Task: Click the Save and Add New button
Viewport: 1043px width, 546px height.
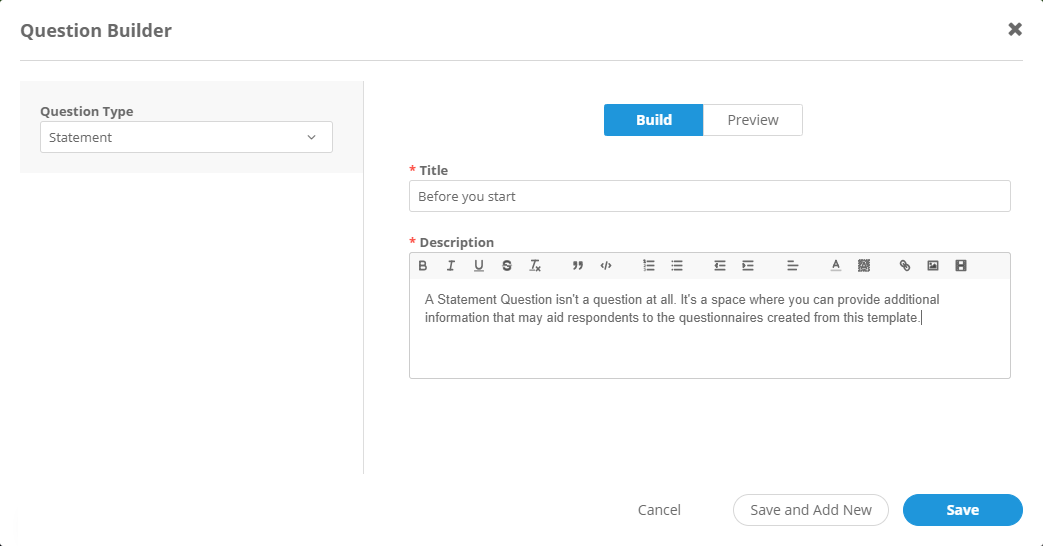Action: click(x=810, y=510)
